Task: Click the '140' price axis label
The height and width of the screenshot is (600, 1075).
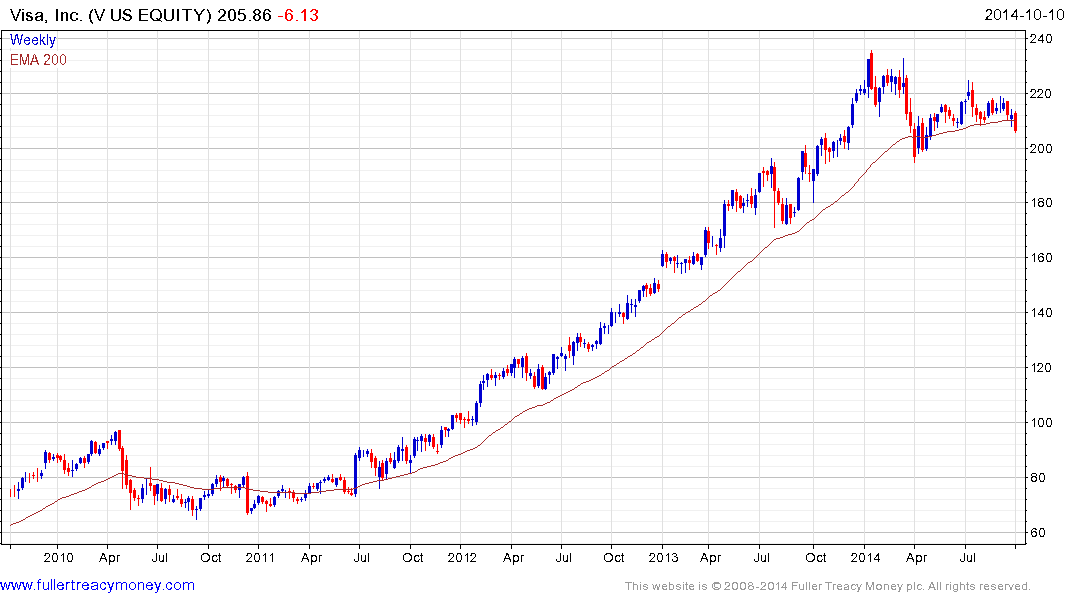Action: coord(1041,313)
